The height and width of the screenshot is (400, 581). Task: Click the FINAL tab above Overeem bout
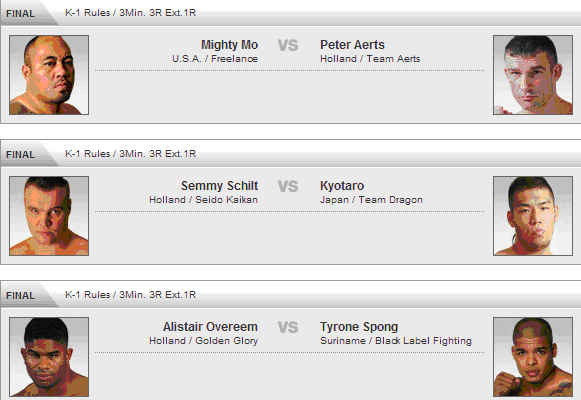(20, 296)
